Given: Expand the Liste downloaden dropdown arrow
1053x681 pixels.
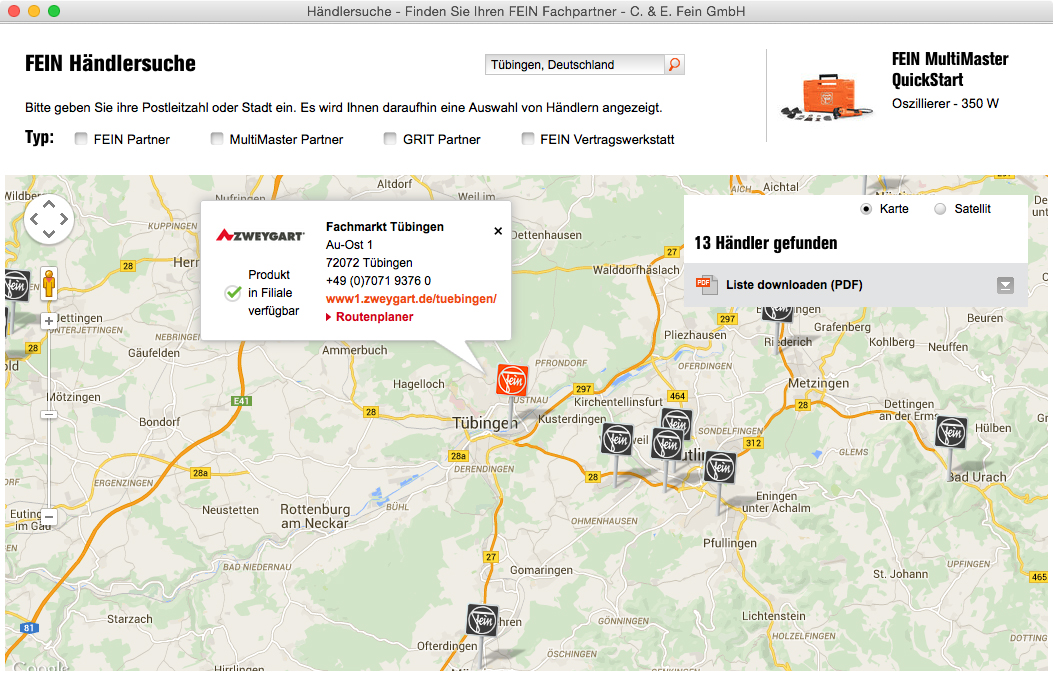Looking at the screenshot, I should point(1005,285).
